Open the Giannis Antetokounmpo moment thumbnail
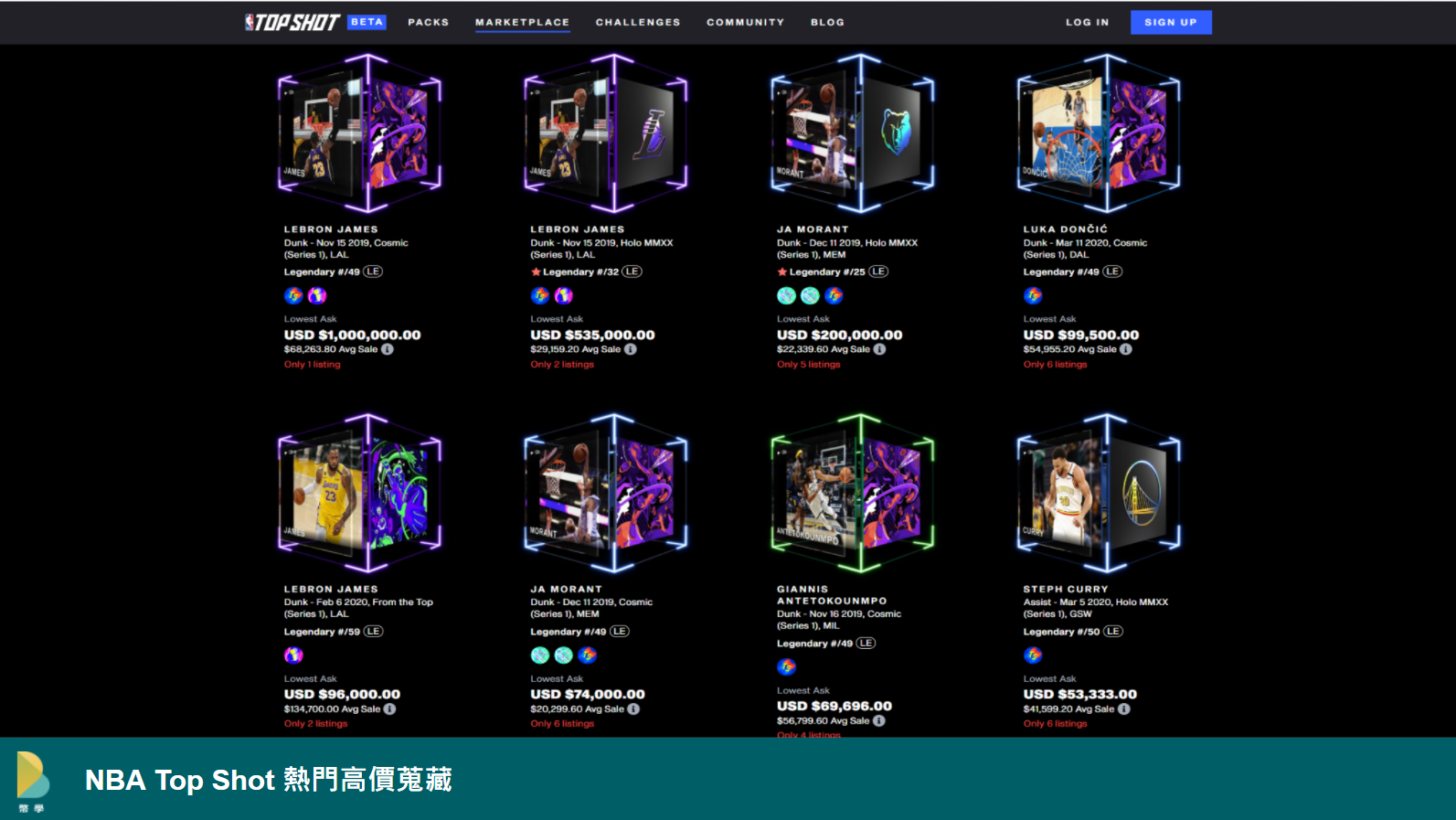1456x820 pixels. point(853,494)
